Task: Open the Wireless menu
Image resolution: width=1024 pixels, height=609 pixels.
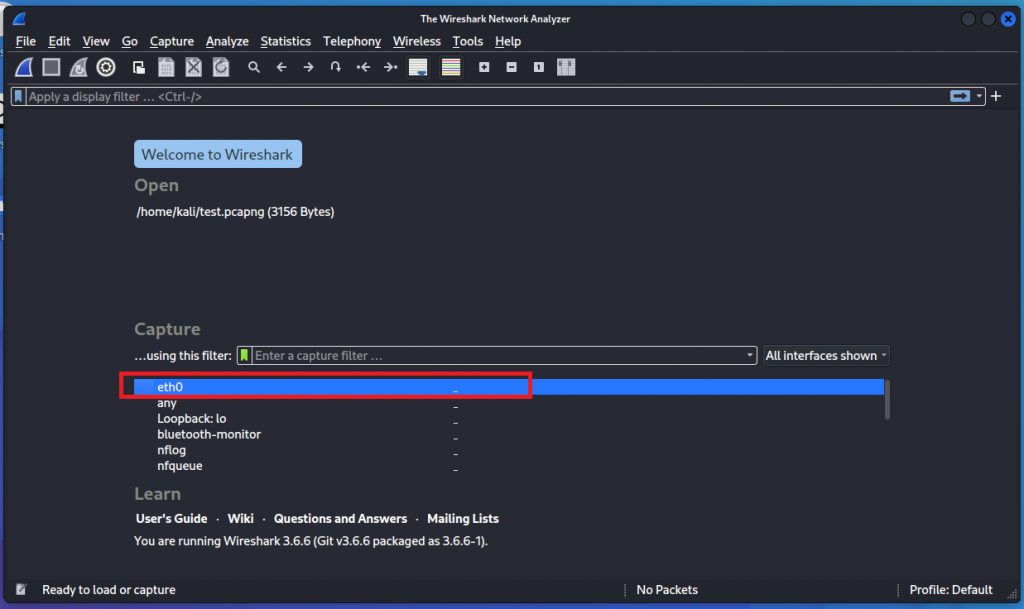Action: (417, 41)
